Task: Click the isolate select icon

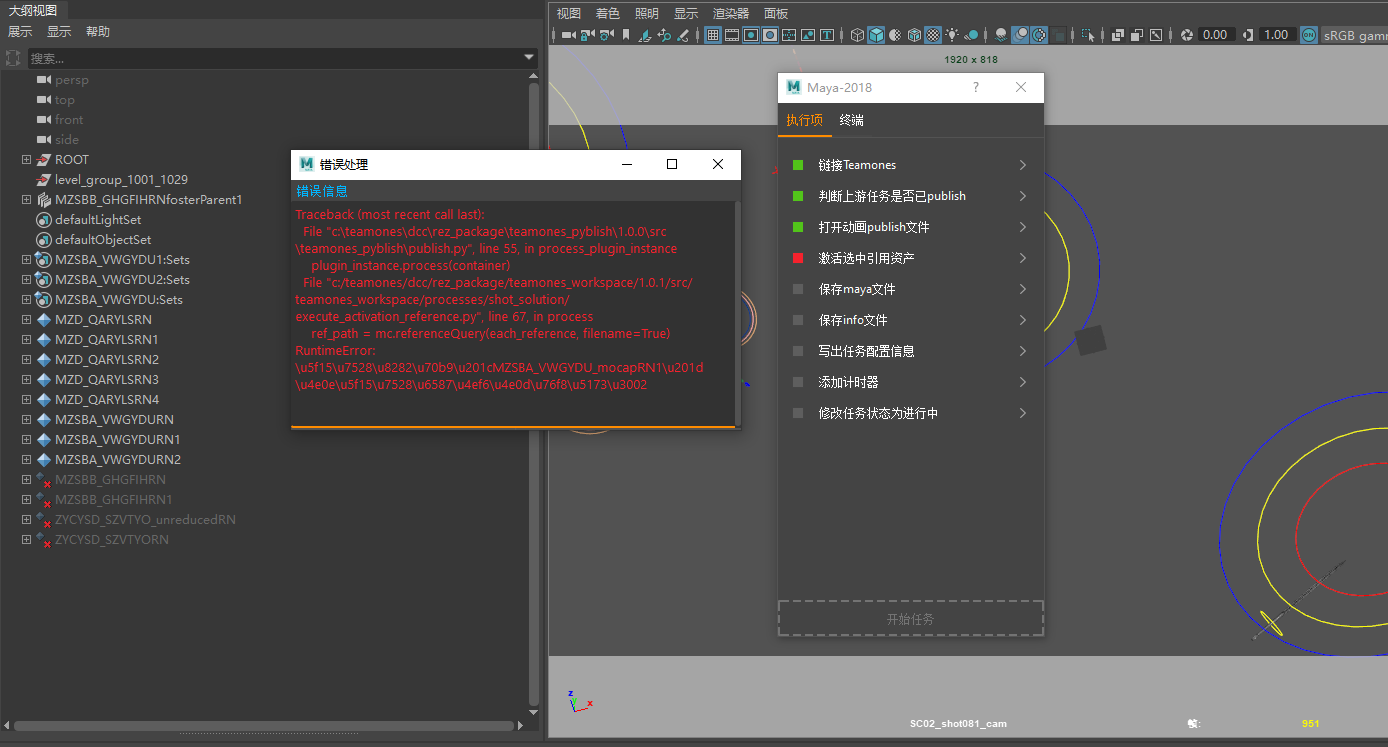Action: click(x=1087, y=35)
